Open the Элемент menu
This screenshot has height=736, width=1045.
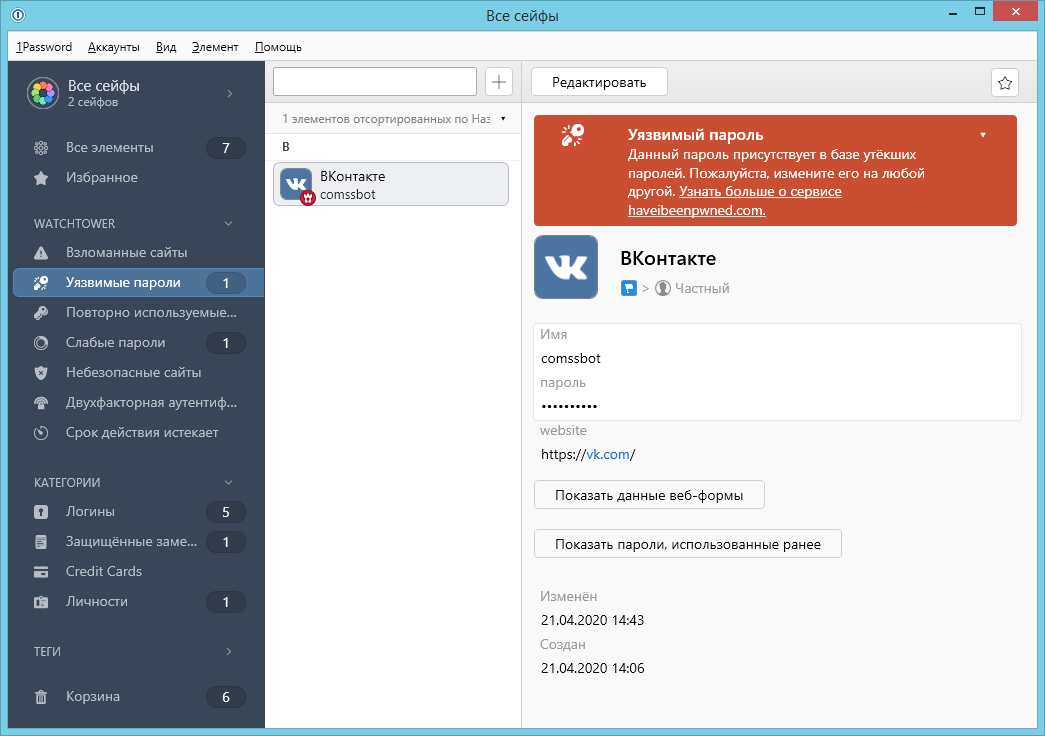(x=215, y=47)
